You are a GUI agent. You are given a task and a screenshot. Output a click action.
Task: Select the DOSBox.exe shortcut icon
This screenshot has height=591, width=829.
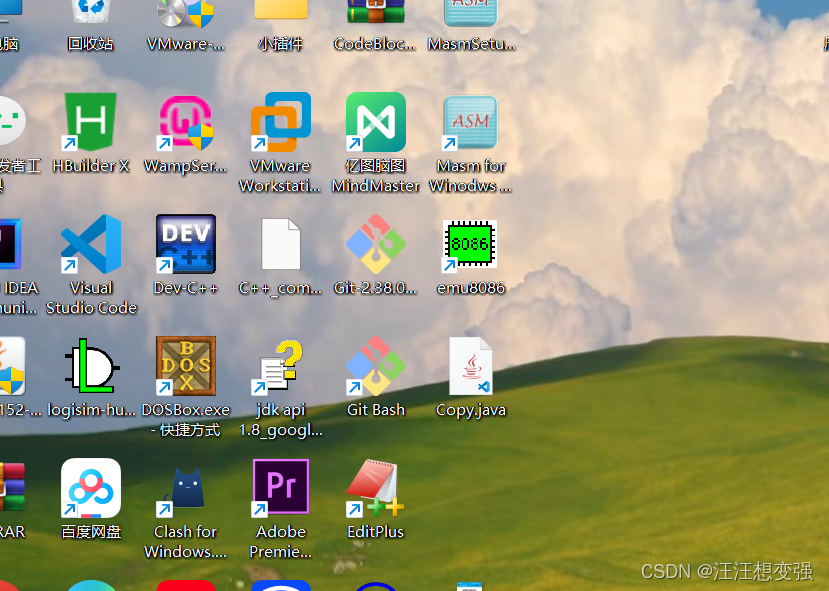point(186,366)
